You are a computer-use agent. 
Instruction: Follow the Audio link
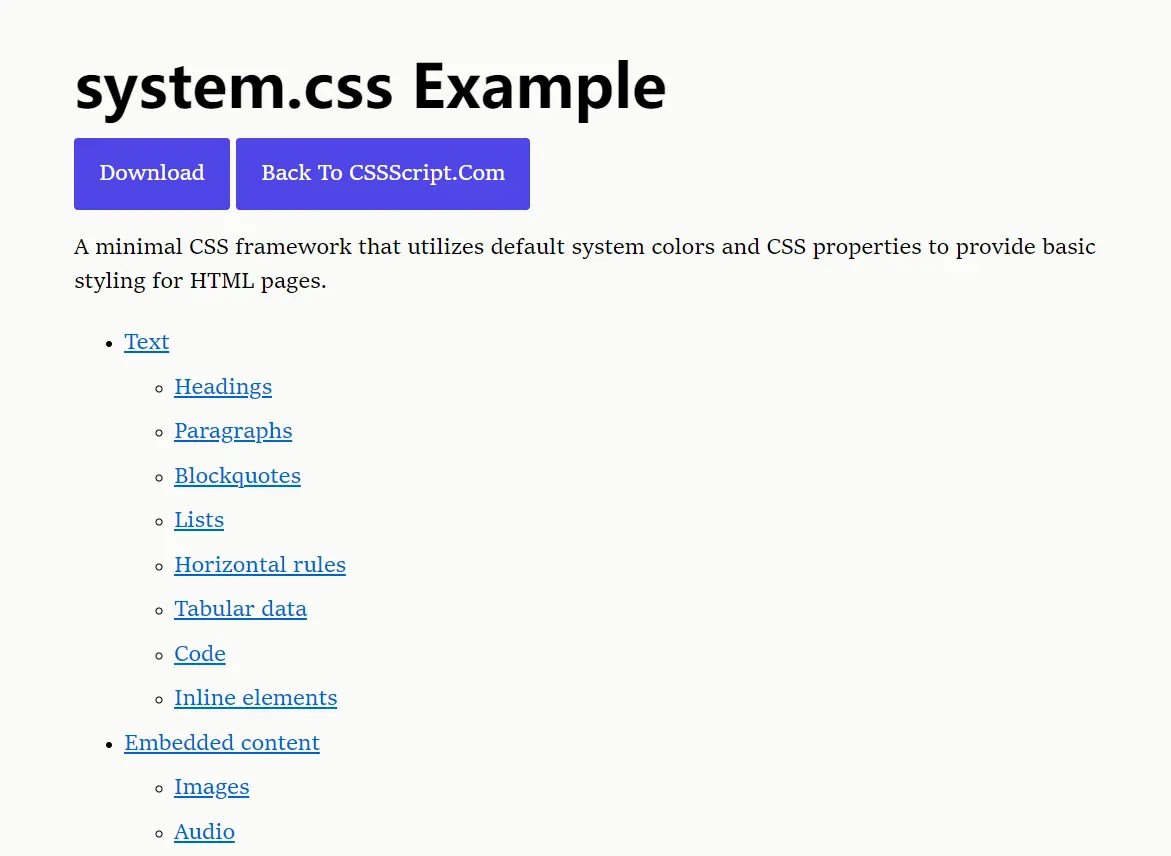tap(204, 831)
